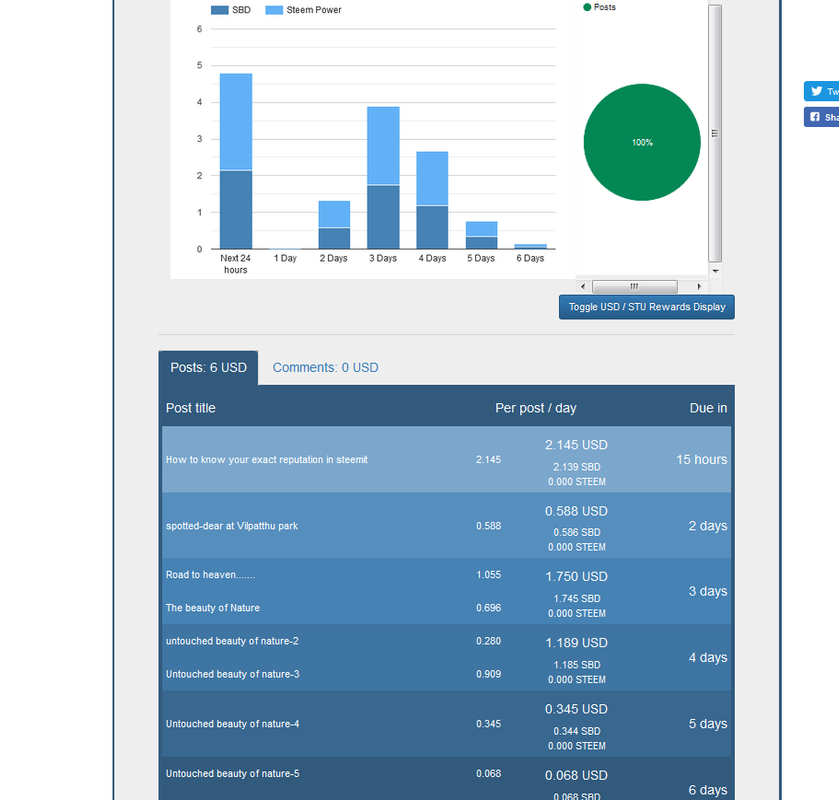Click the 'Post title' column header
The image size is (839, 800).
[x=190, y=408]
